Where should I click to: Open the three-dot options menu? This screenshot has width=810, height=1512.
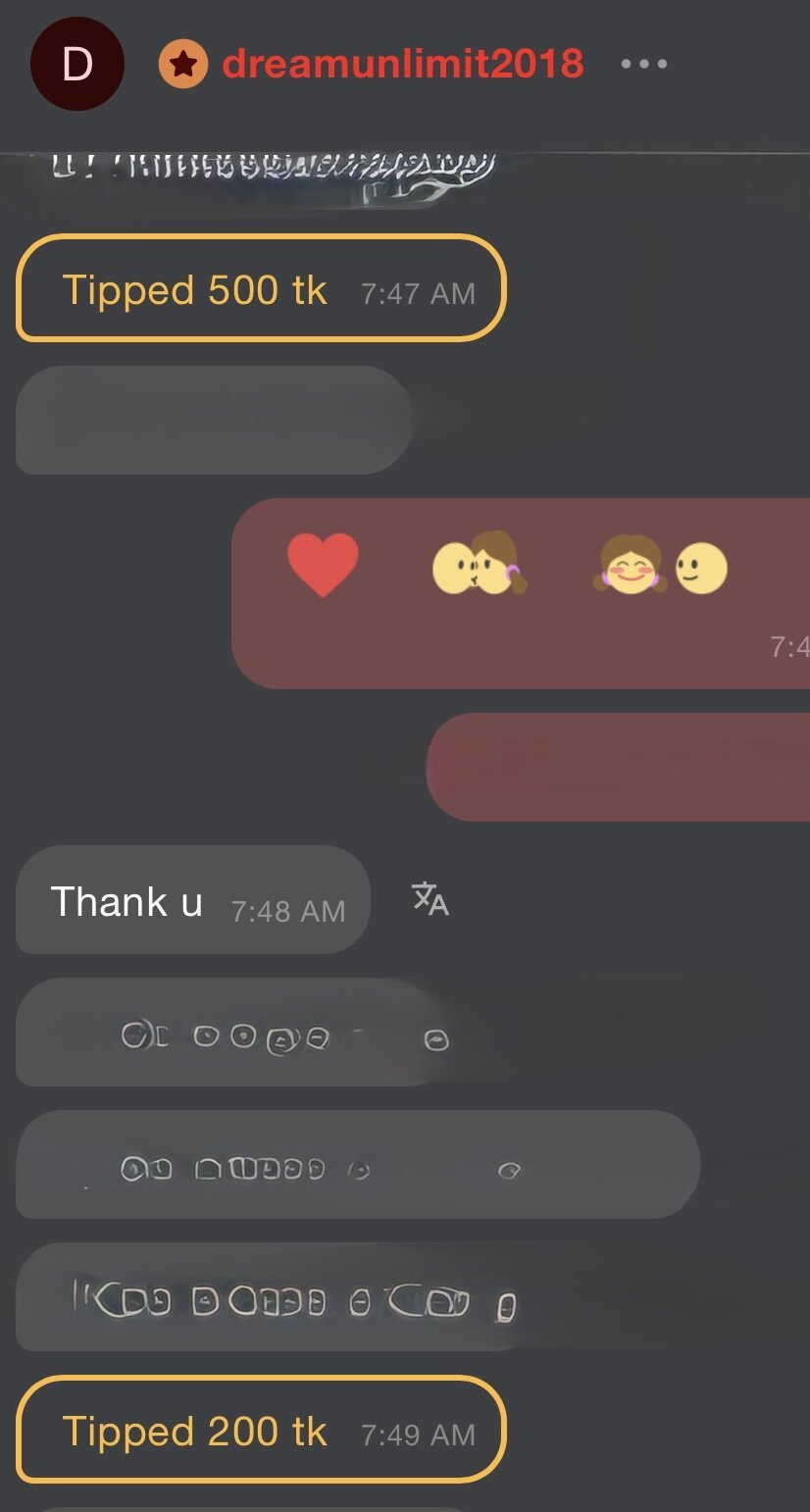(644, 64)
